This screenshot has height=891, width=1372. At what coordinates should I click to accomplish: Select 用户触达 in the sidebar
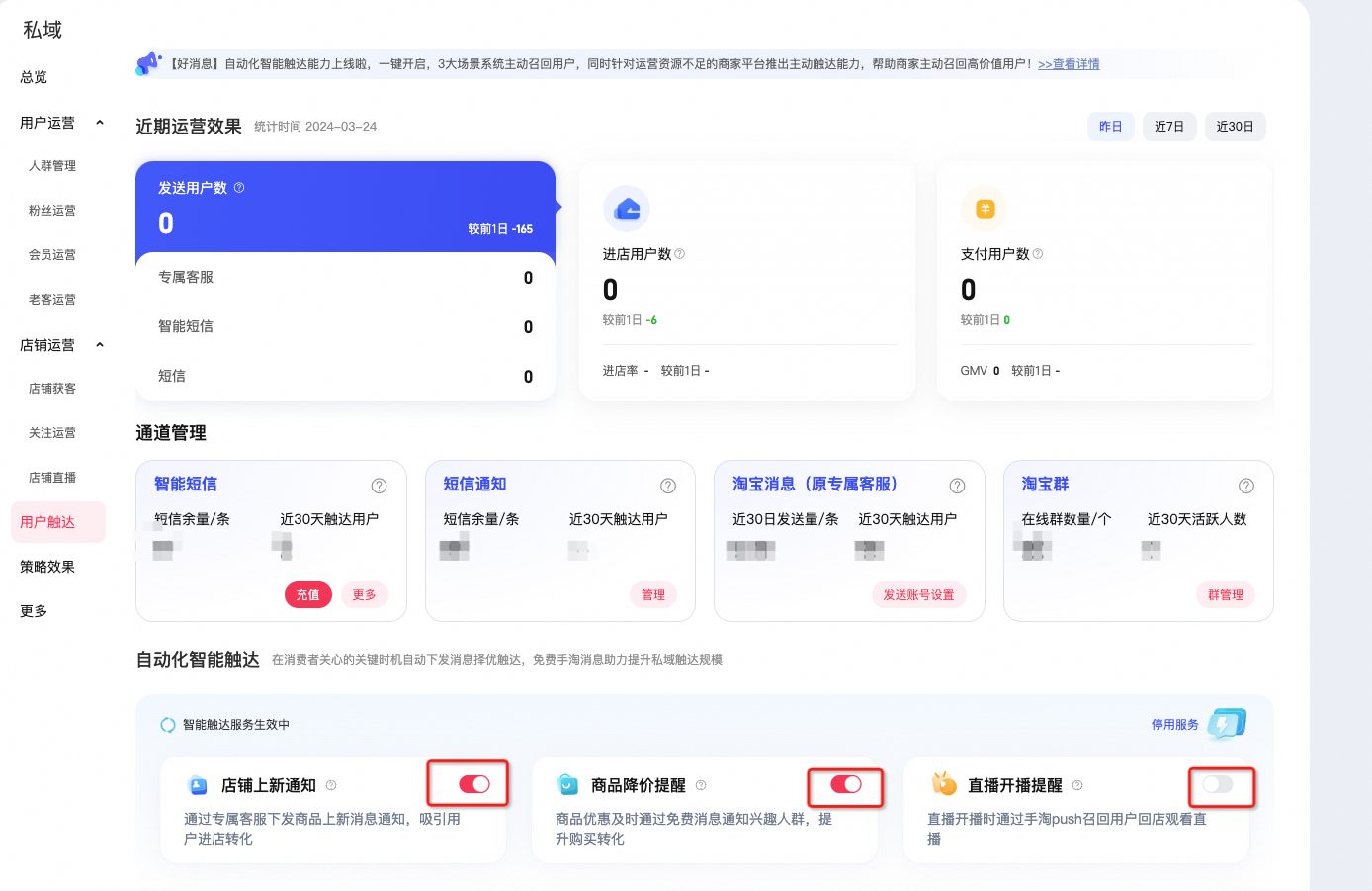pos(58,522)
